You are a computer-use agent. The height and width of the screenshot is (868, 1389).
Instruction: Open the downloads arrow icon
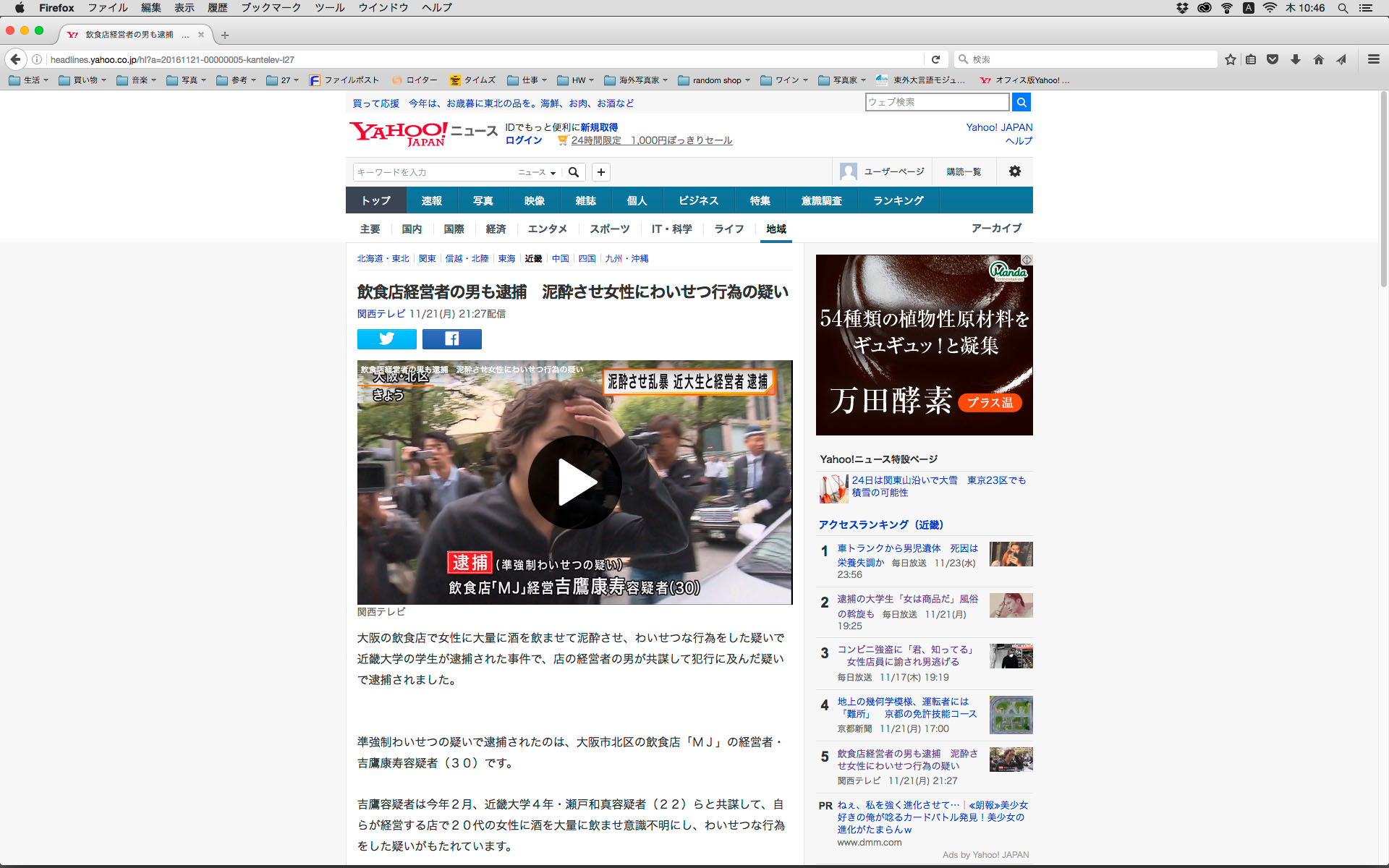[x=1295, y=59]
